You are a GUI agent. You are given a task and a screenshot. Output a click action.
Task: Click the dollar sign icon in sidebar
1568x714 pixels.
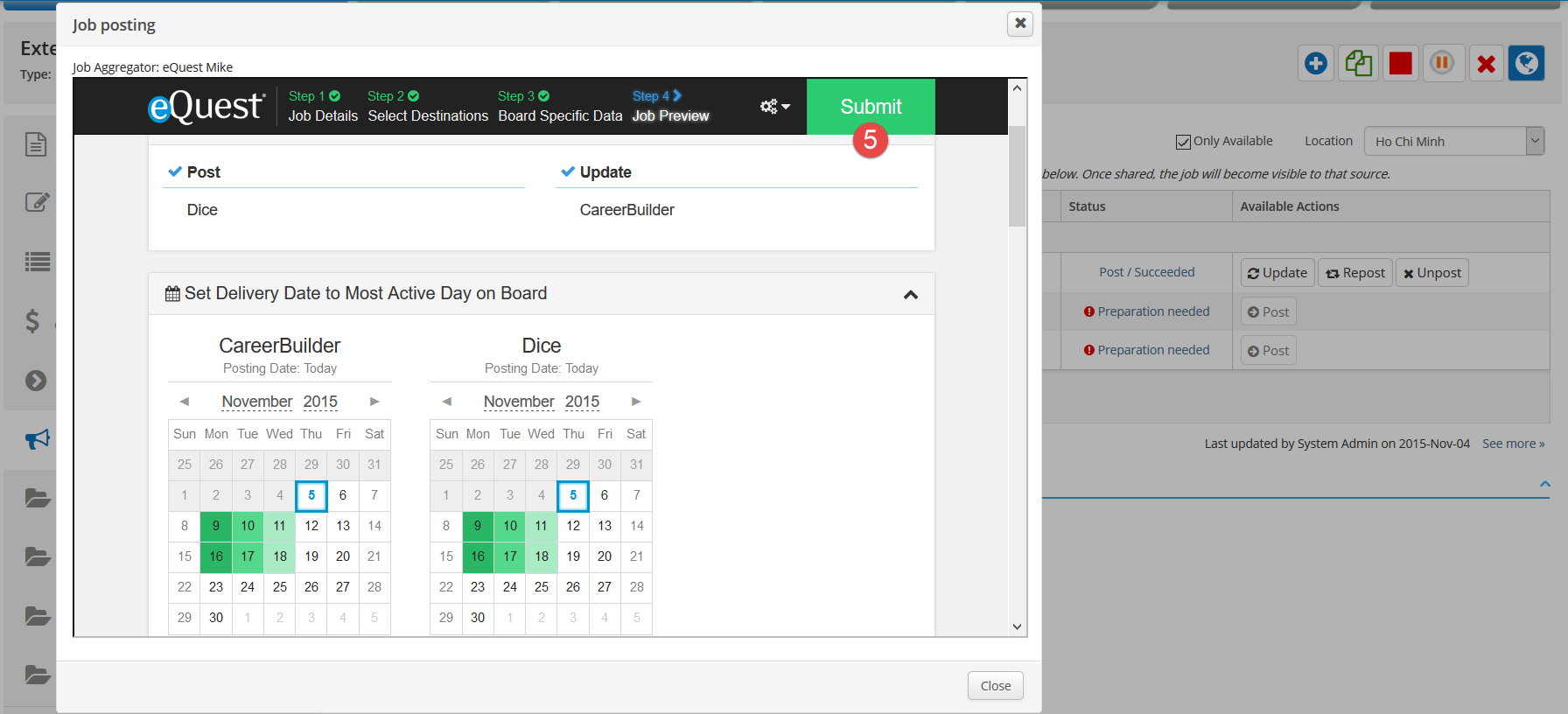click(33, 321)
